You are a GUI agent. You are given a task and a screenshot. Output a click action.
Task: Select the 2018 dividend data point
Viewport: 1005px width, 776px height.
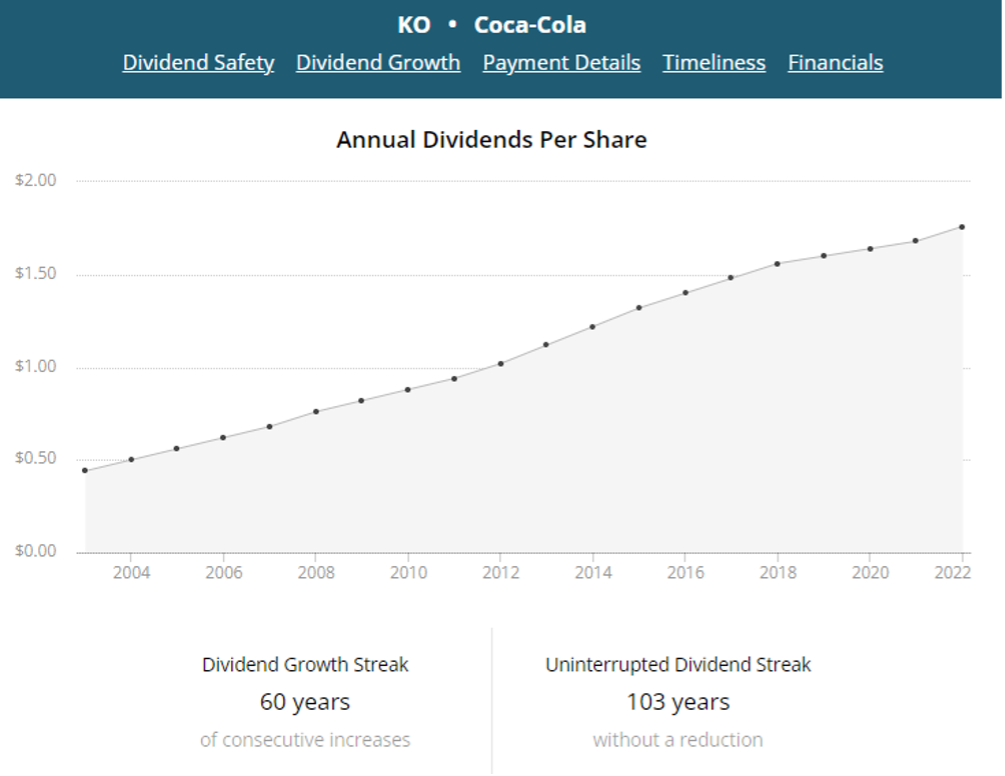coord(777,264)
